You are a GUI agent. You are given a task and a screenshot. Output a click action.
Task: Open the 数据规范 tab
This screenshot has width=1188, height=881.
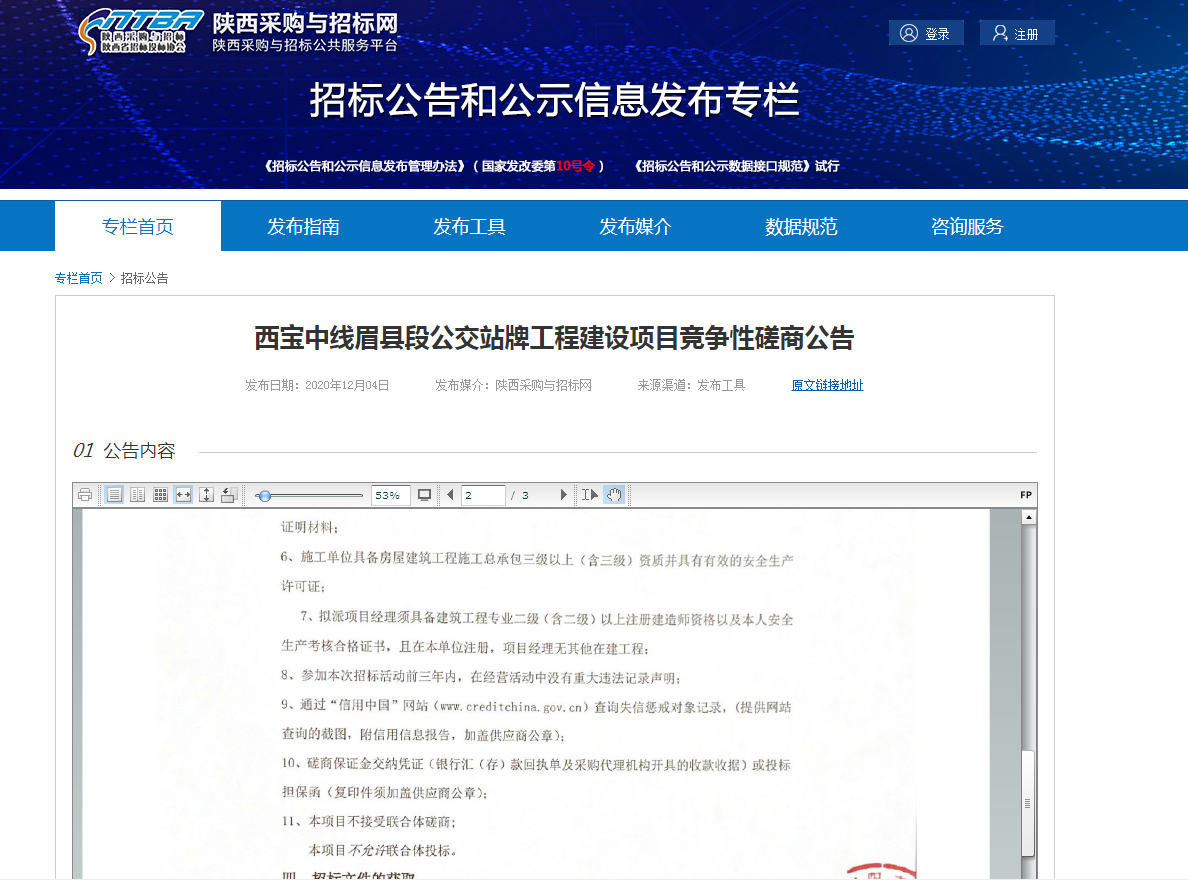pyautogui.click(x=801, y=227)
